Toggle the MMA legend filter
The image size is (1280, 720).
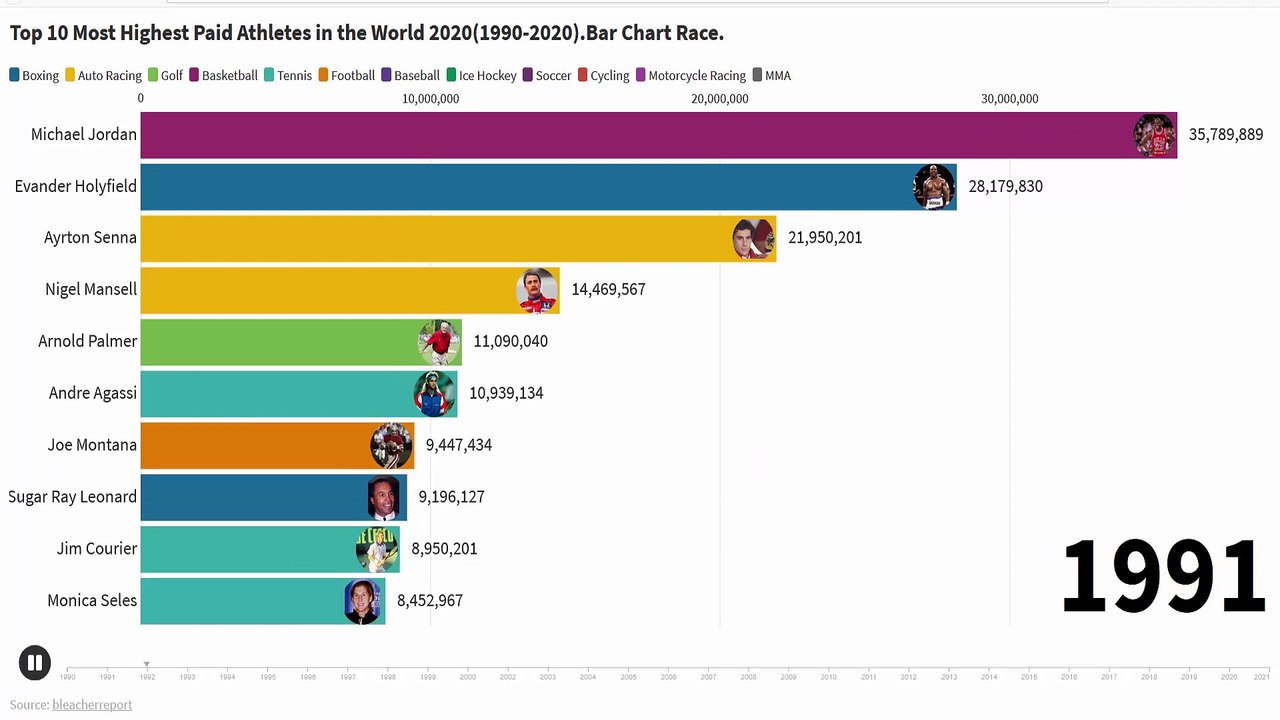[x=771, y=75]
